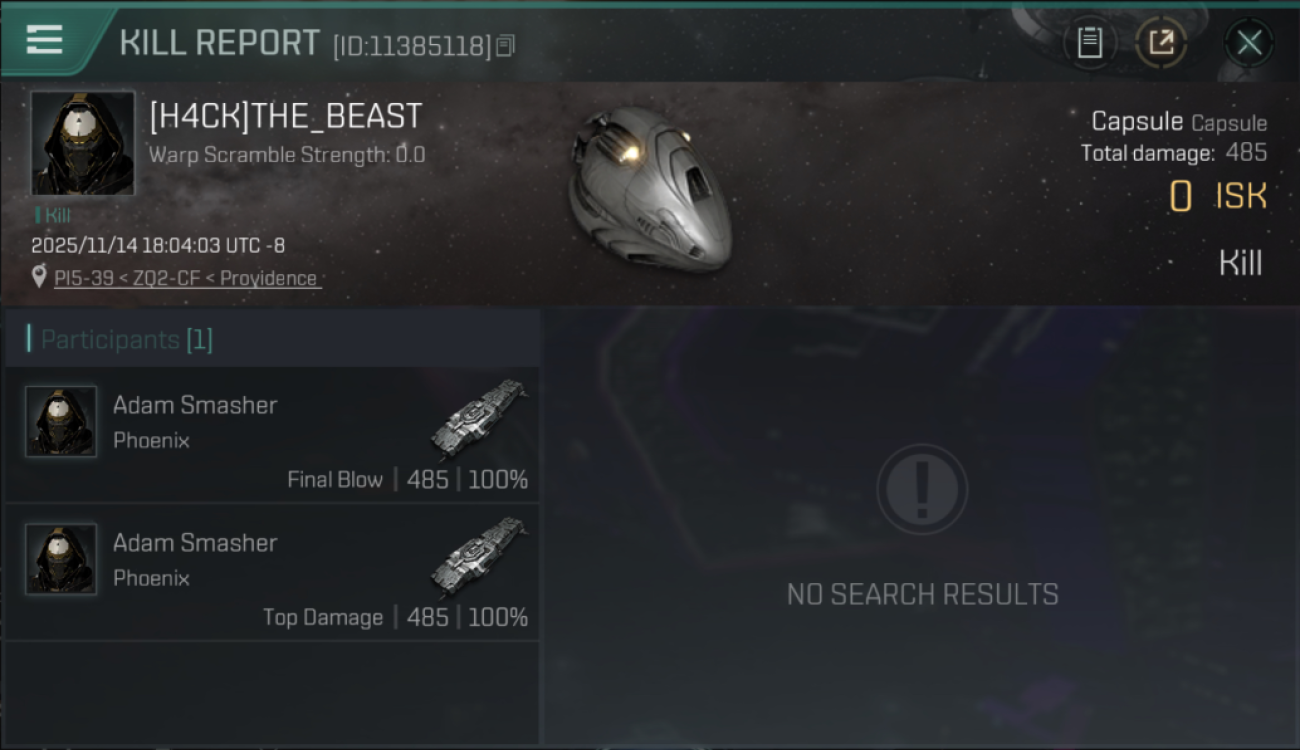View Phoenix ship icon in Final Blow row

[x=479, y=417]
